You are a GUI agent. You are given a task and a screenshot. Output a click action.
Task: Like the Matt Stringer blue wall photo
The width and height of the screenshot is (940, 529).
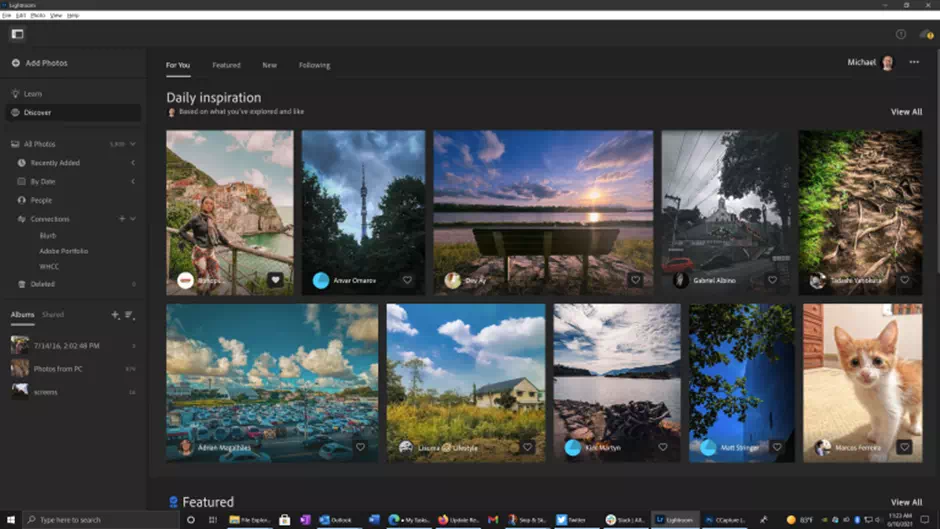tap(777, 447)
